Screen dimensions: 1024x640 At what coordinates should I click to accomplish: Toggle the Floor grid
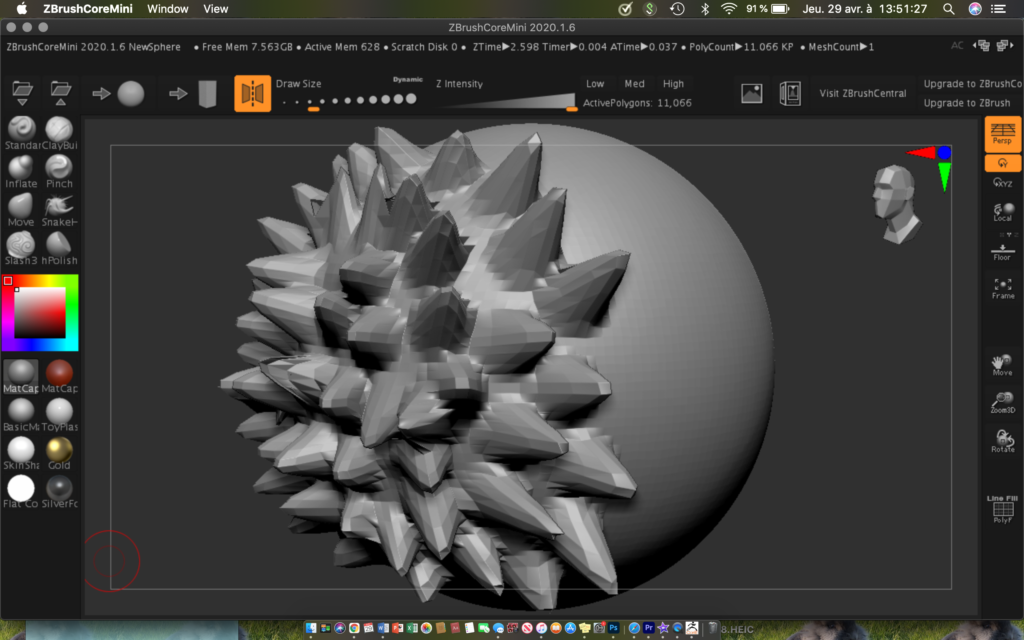click(1002, 250)
